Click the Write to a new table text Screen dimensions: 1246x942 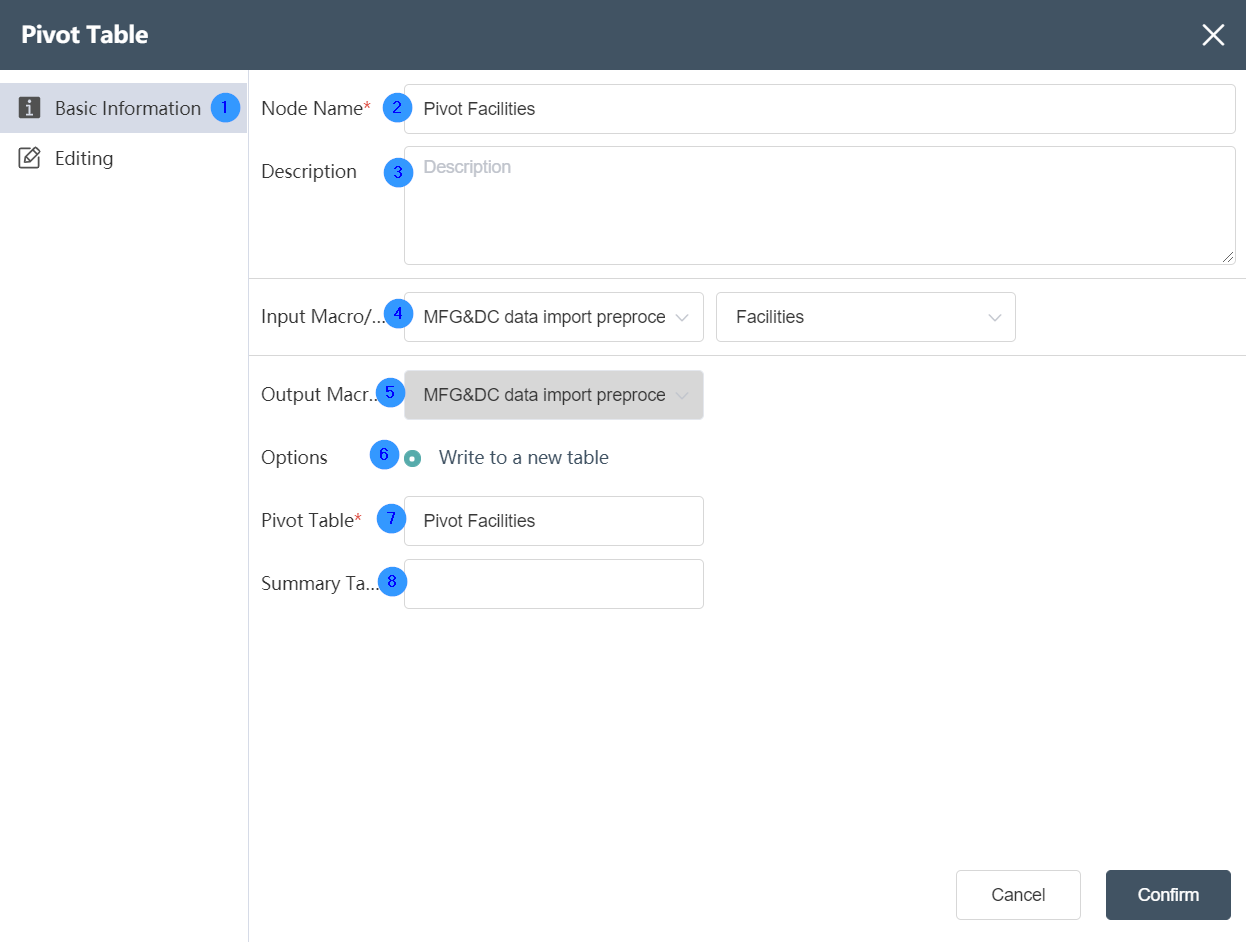pos(524,458)
